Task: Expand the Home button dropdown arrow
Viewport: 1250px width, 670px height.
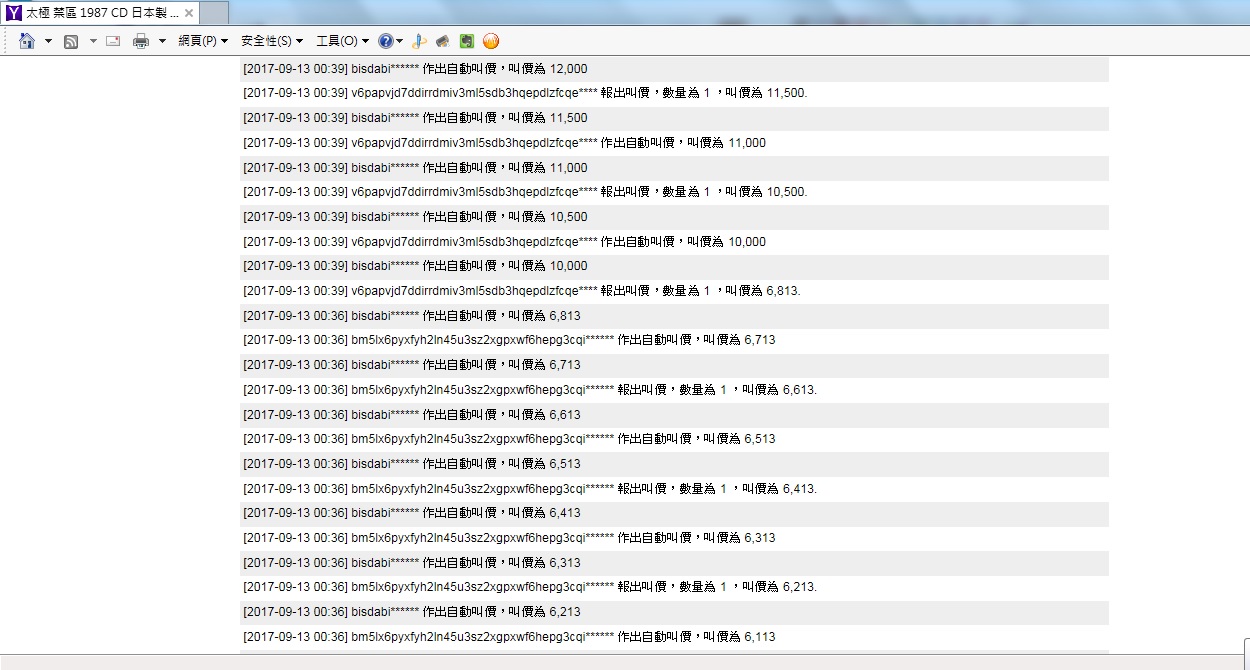Action: tap(48, 41)
